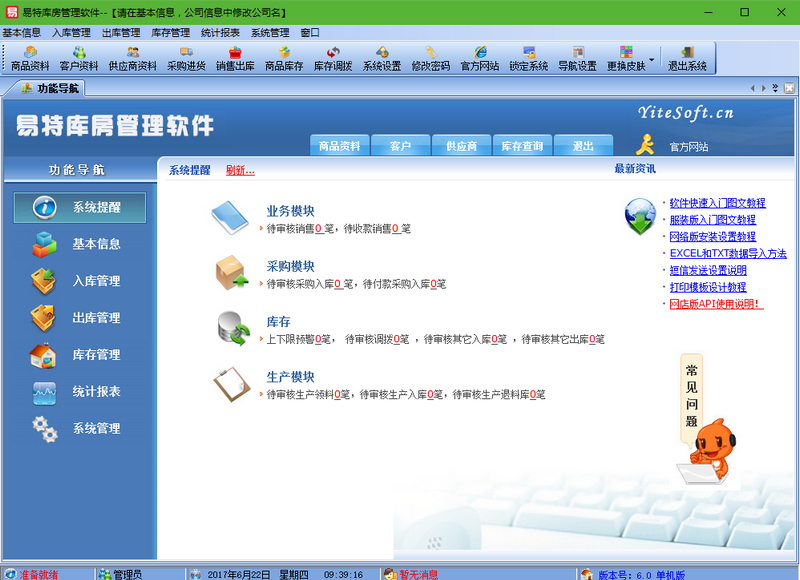The width and height of the screenshot is (800, 580).
Task: Click the 业务模块 folder icon
Action: [230, 217]
